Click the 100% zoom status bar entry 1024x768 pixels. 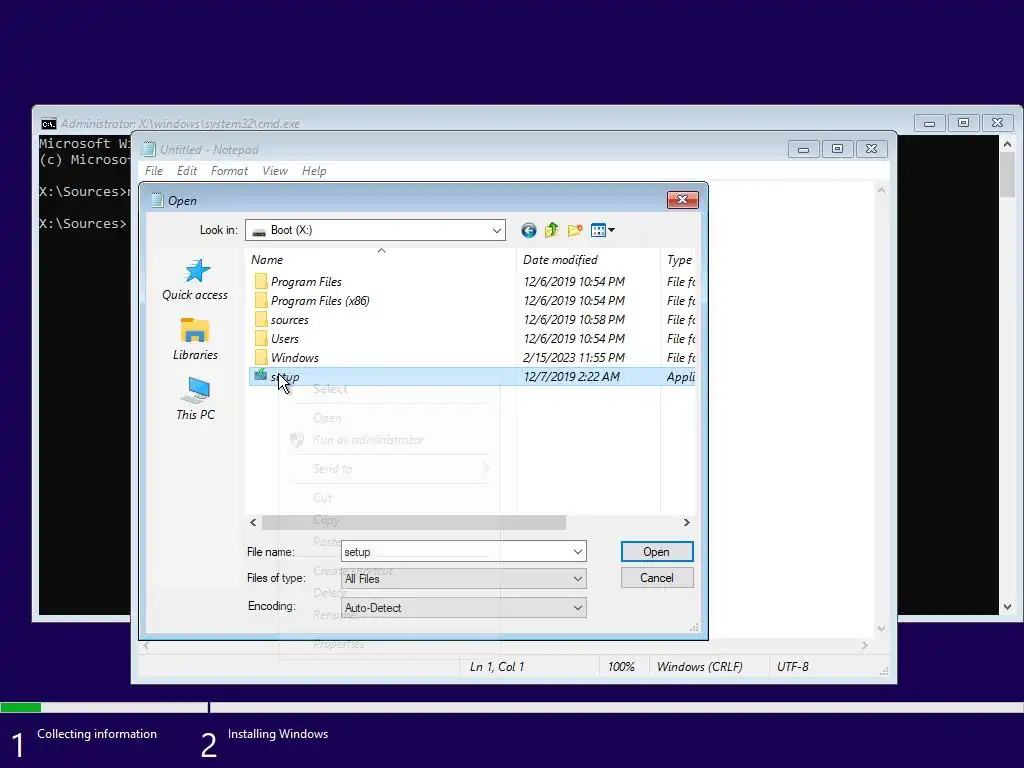click(x=621, y=667)
